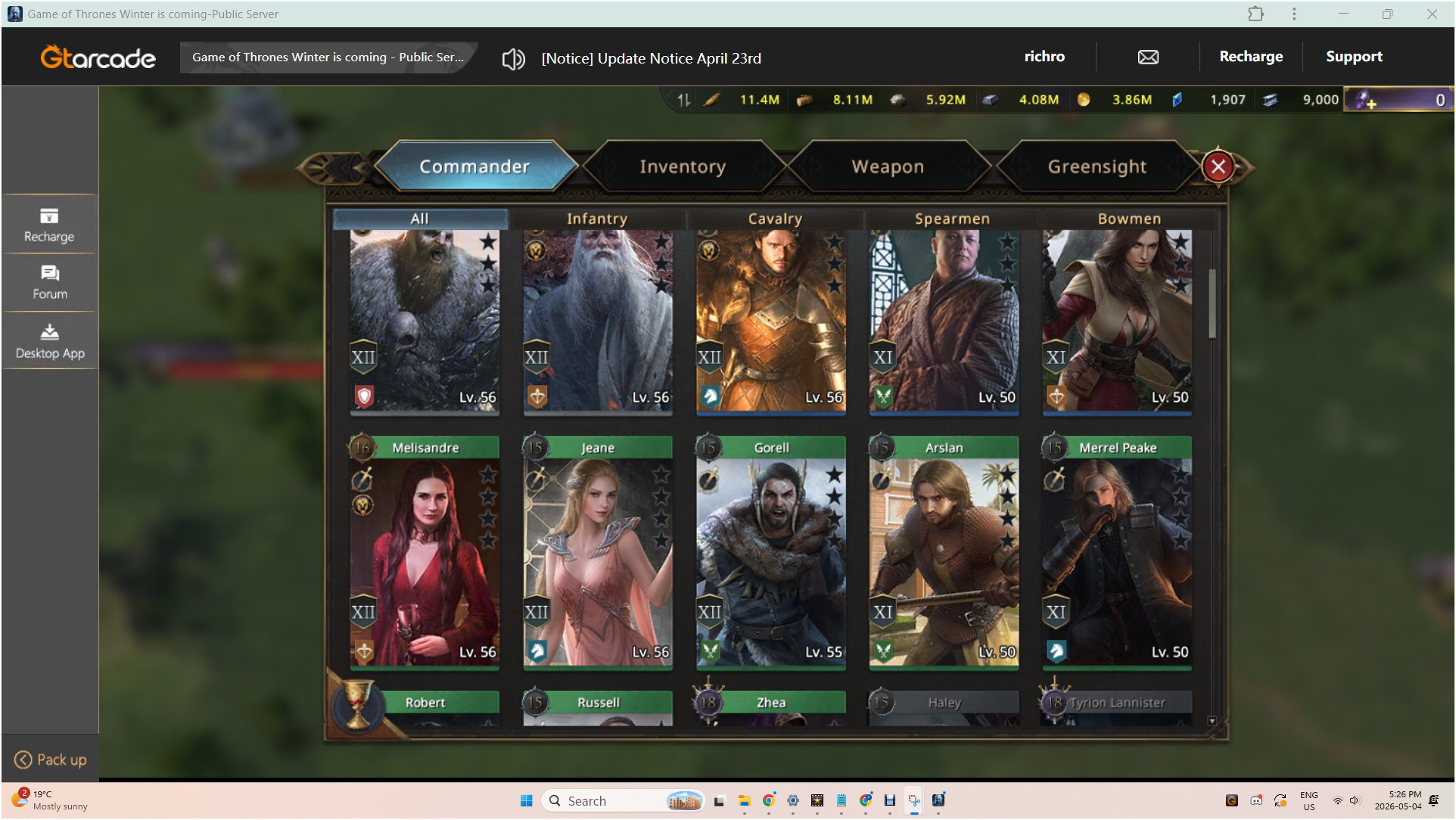Click the spearmen icon on Arslan card
Screen dimensions: 1456x820
click(883, 651)
